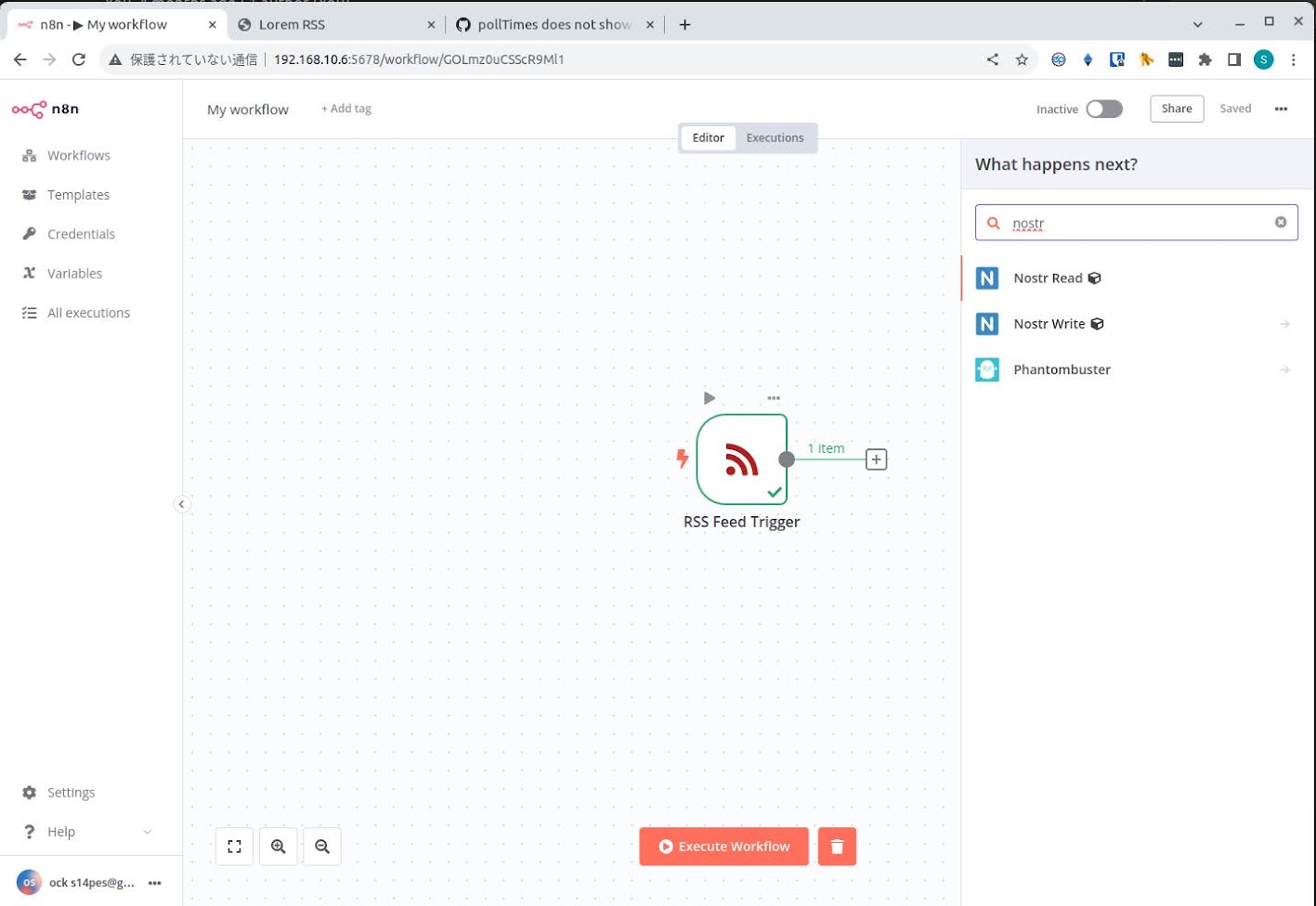Switch to the Lorem RSS browser tab
The image size is (1316, 906).
click(x=334, y=25)
